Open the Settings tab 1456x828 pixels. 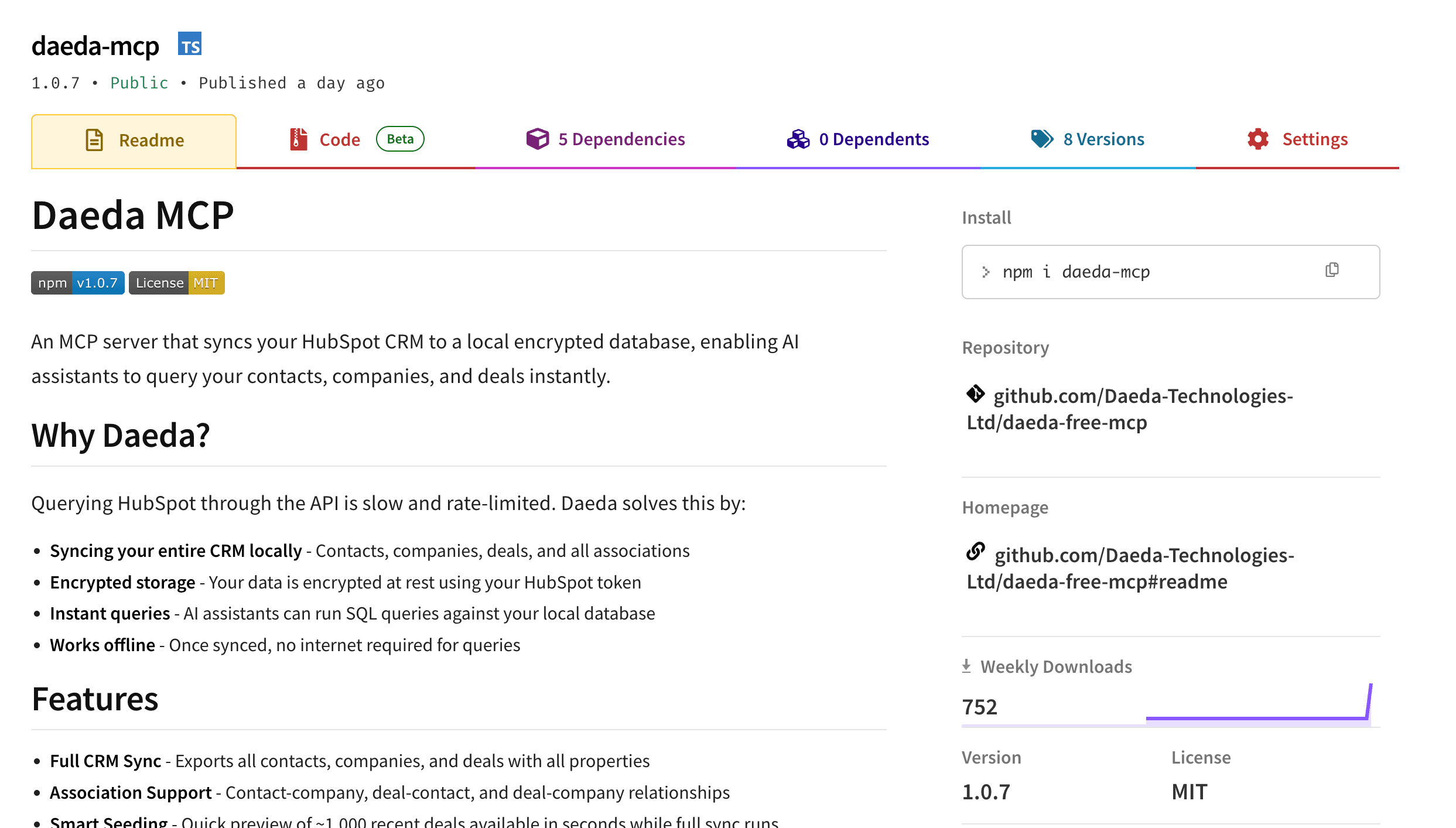click(x=1314, y=139)
